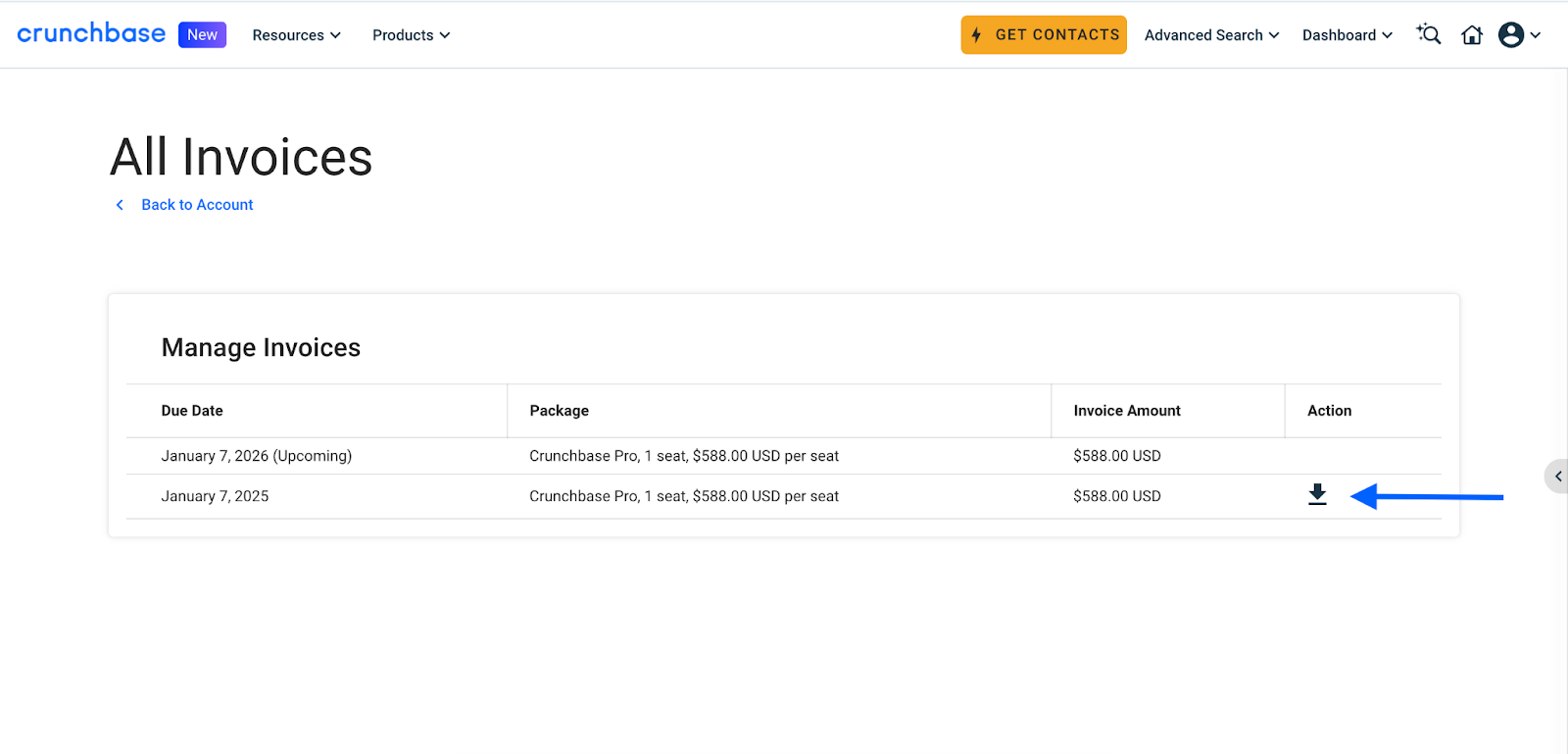Open the AI-powered search icon
The height and width of the screenshot is (754, 1568).
click(x=1429, y=35)
